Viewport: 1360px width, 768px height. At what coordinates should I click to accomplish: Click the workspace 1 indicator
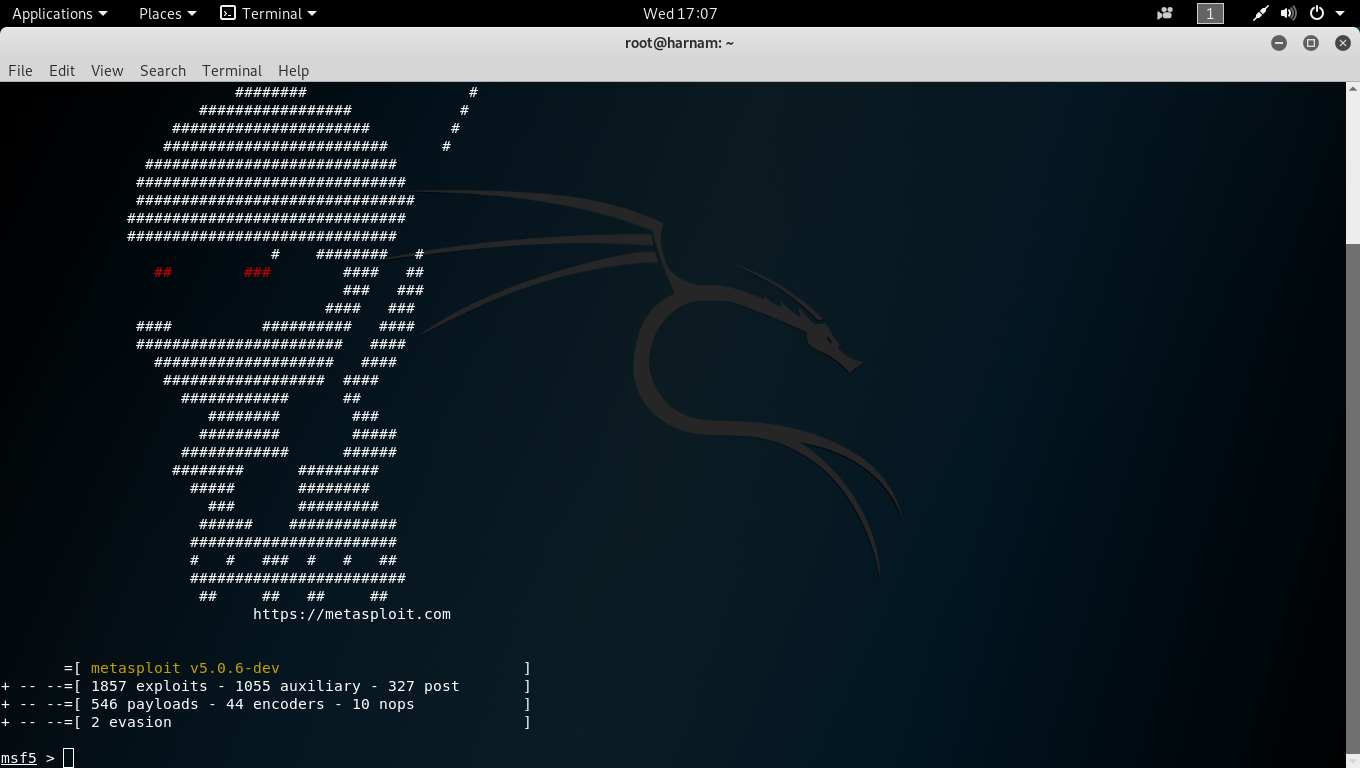pyautogui.click(x=1210, y=14)
